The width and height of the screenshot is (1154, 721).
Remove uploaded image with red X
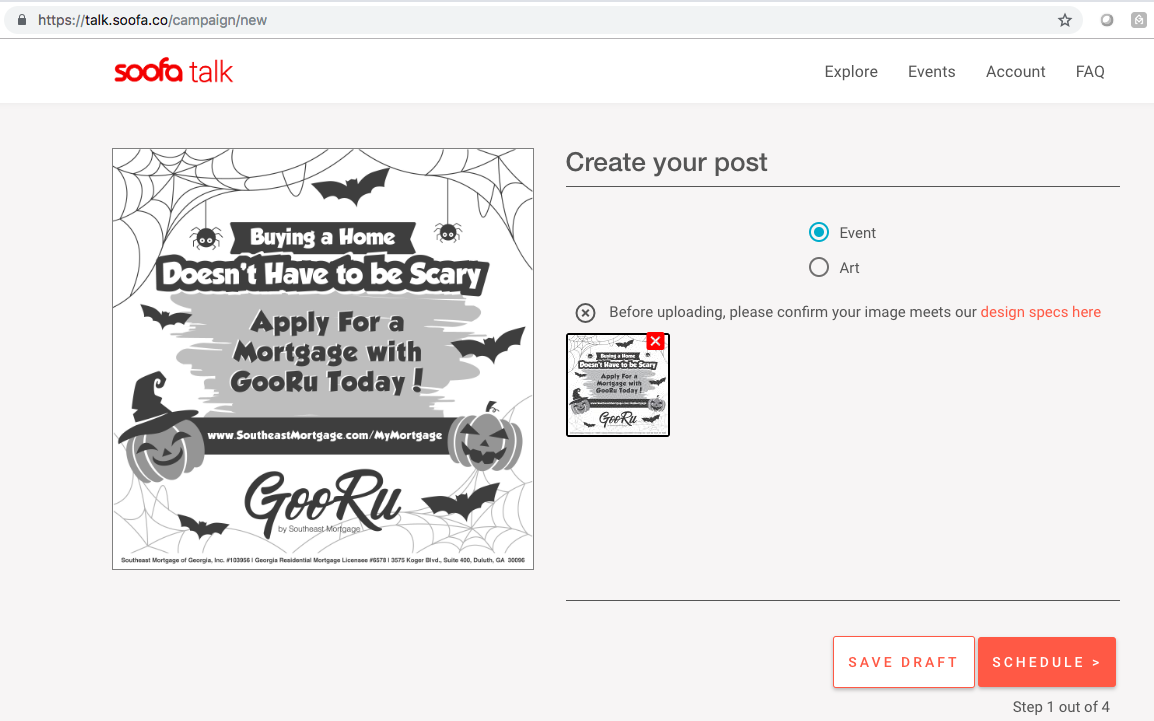click(655, 341)
